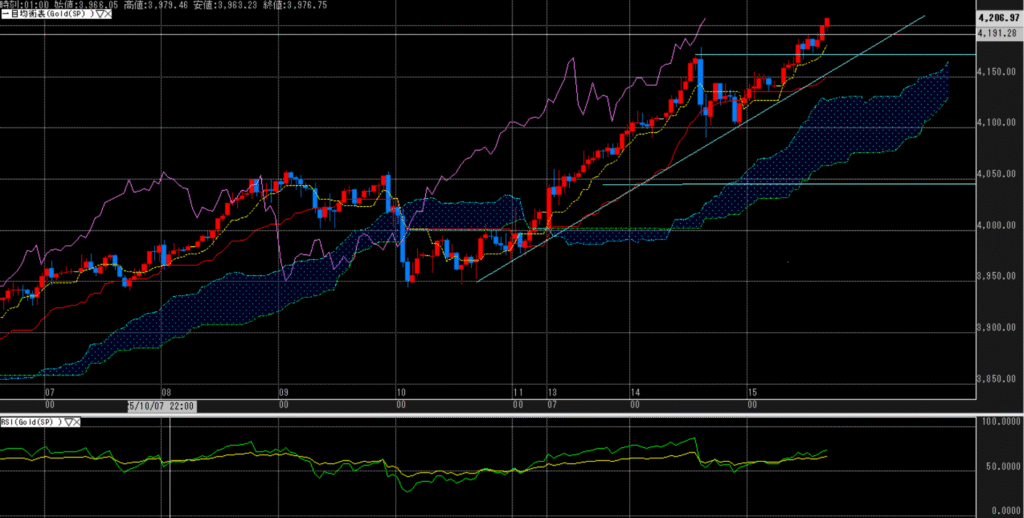Click the 25/10/07 22:00 crosshair time label
This screenshot has width=1024, height=518.
pyautogui.click(x=161, y=407)
